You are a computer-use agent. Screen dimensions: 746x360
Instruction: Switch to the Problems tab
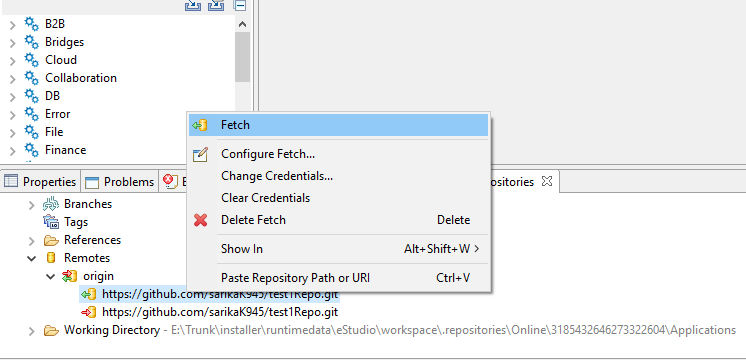tap(121, 182)
